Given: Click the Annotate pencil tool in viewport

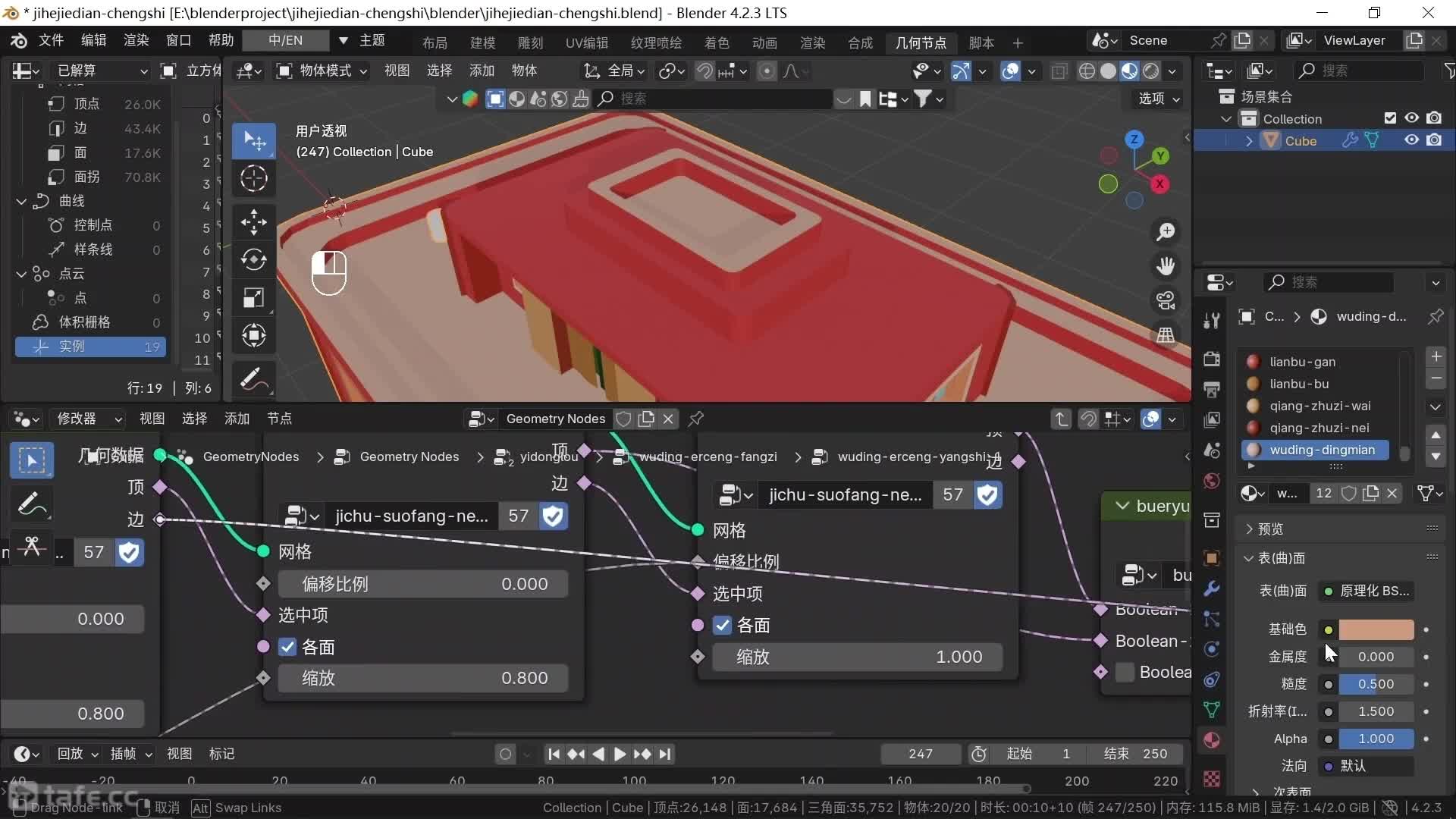Looking at the screenshot, I should click(x=253, y=379).
